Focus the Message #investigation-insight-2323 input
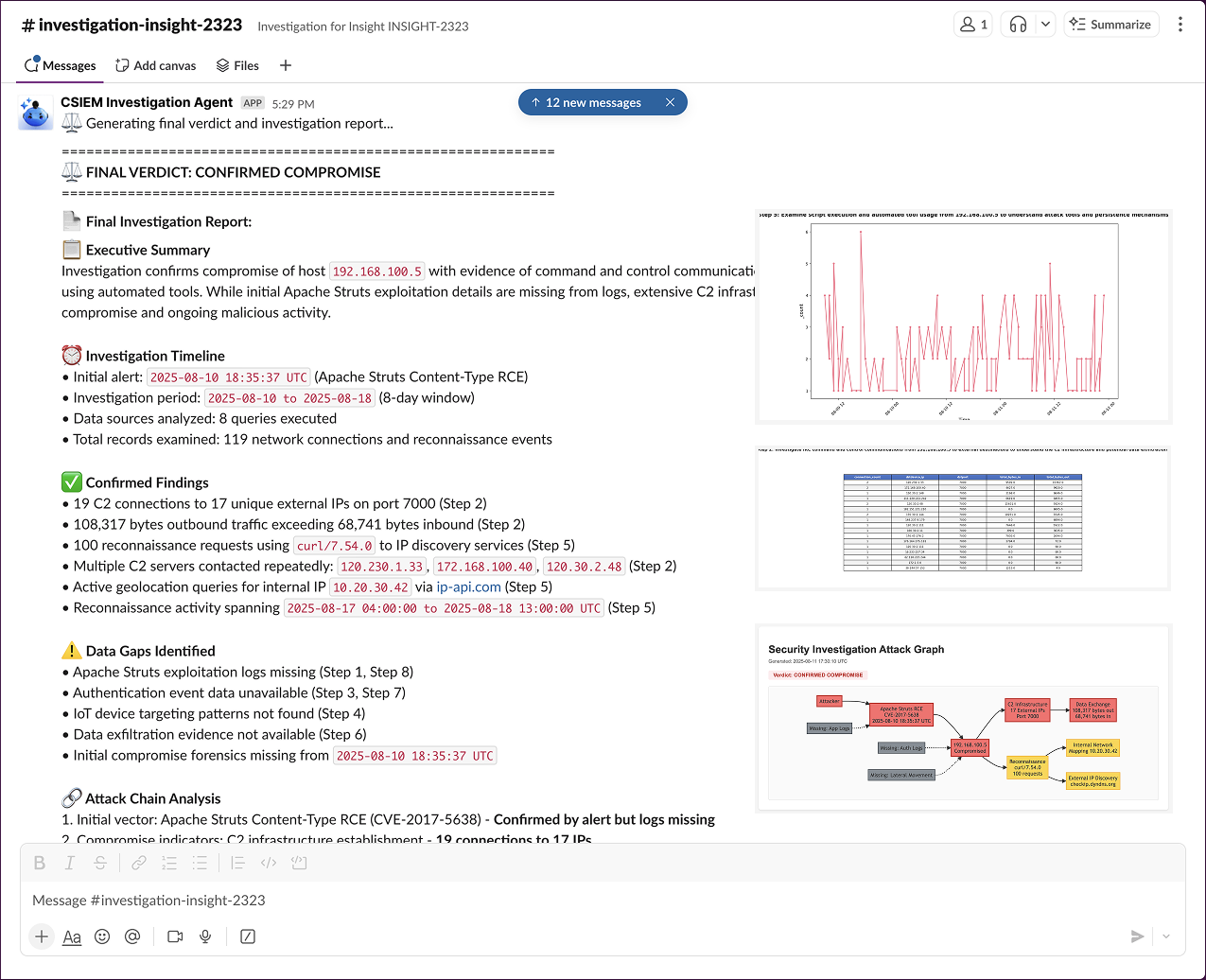This screenshot has width=1206, height=980. tap(603, 901)
